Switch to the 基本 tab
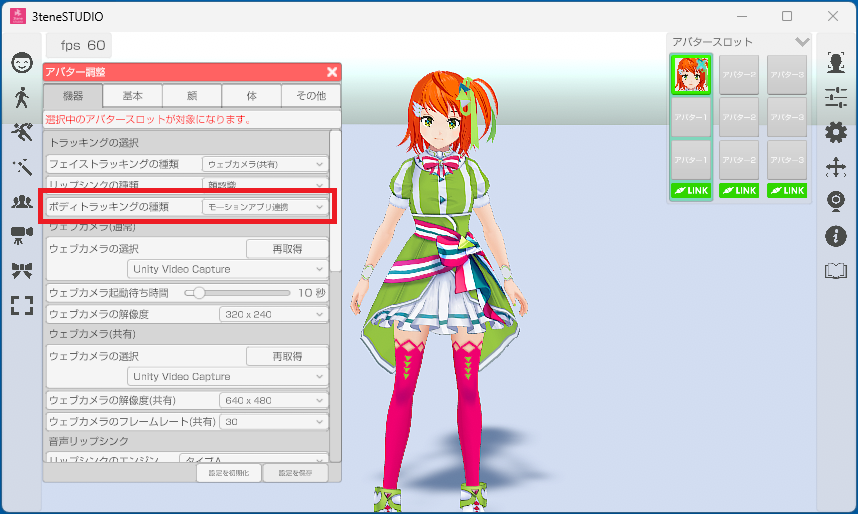 (x=132, y=96)
